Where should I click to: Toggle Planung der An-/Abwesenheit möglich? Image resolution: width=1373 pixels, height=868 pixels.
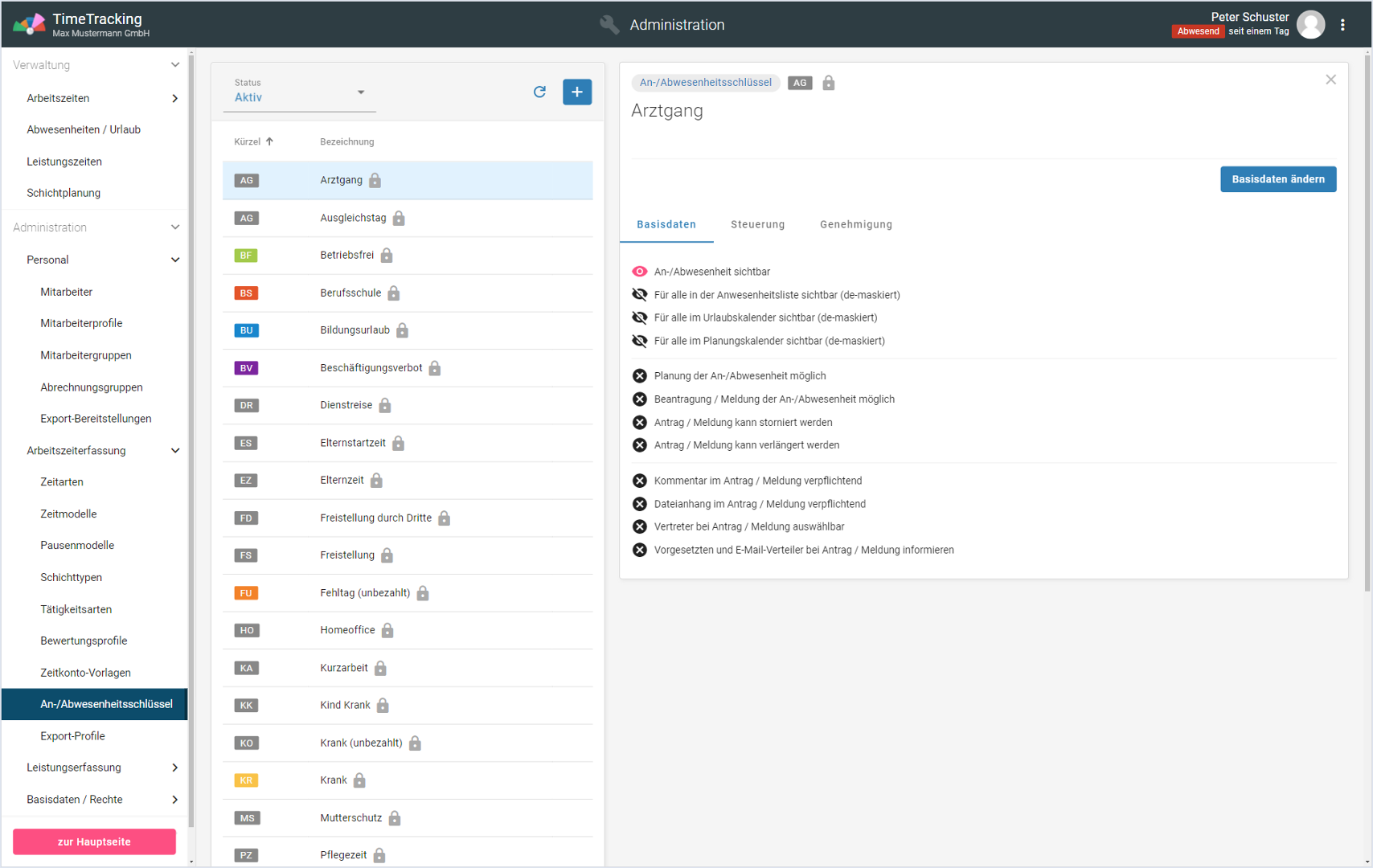click(640, 376)
